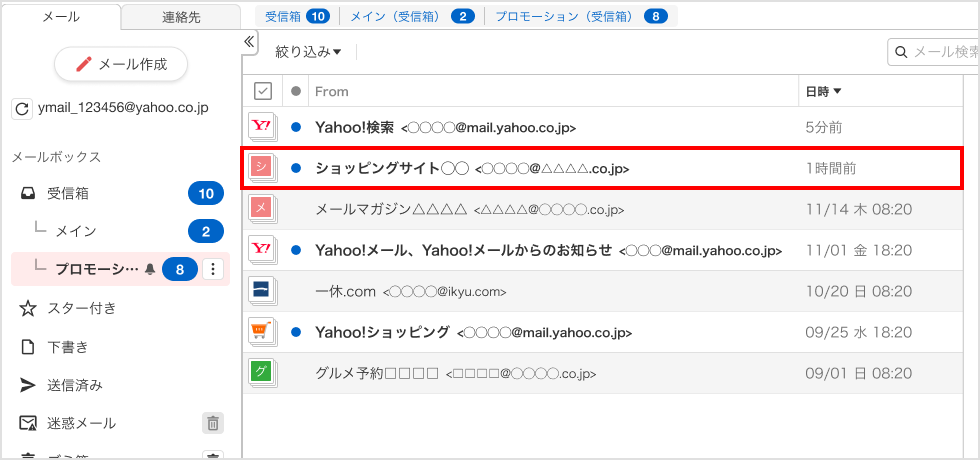Click the 1時間前 timestamp
This screenshot has height=460, width=980.
tap(831, 168)
